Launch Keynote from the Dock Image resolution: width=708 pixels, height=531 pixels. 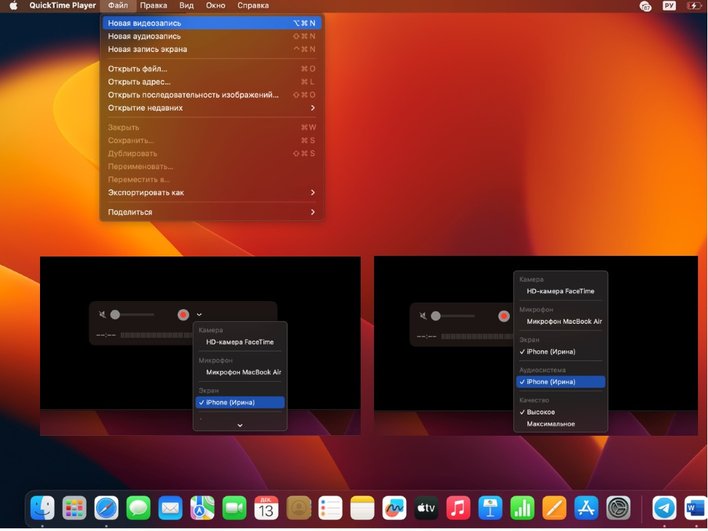pos(490,508)
